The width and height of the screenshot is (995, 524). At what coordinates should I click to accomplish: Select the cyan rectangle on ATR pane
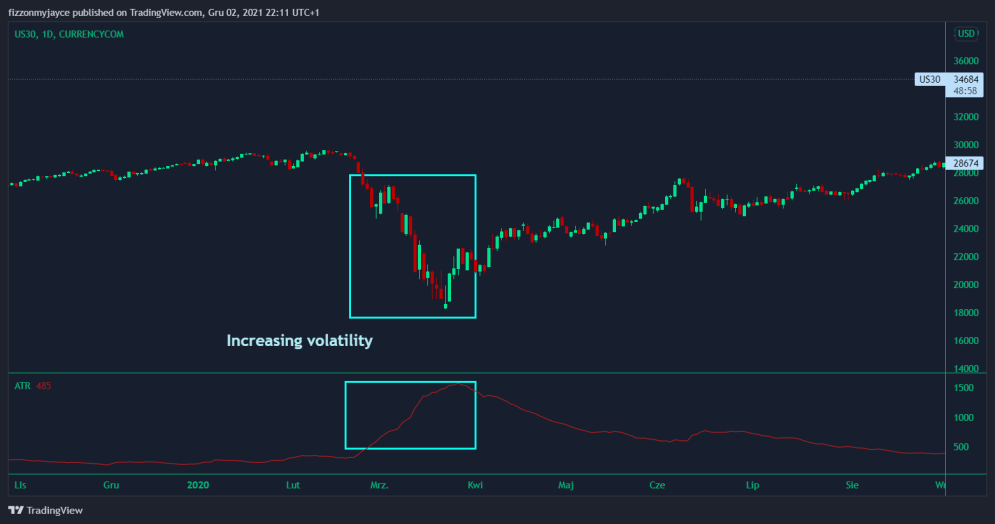pyautogui.click(x=411, y=416)
